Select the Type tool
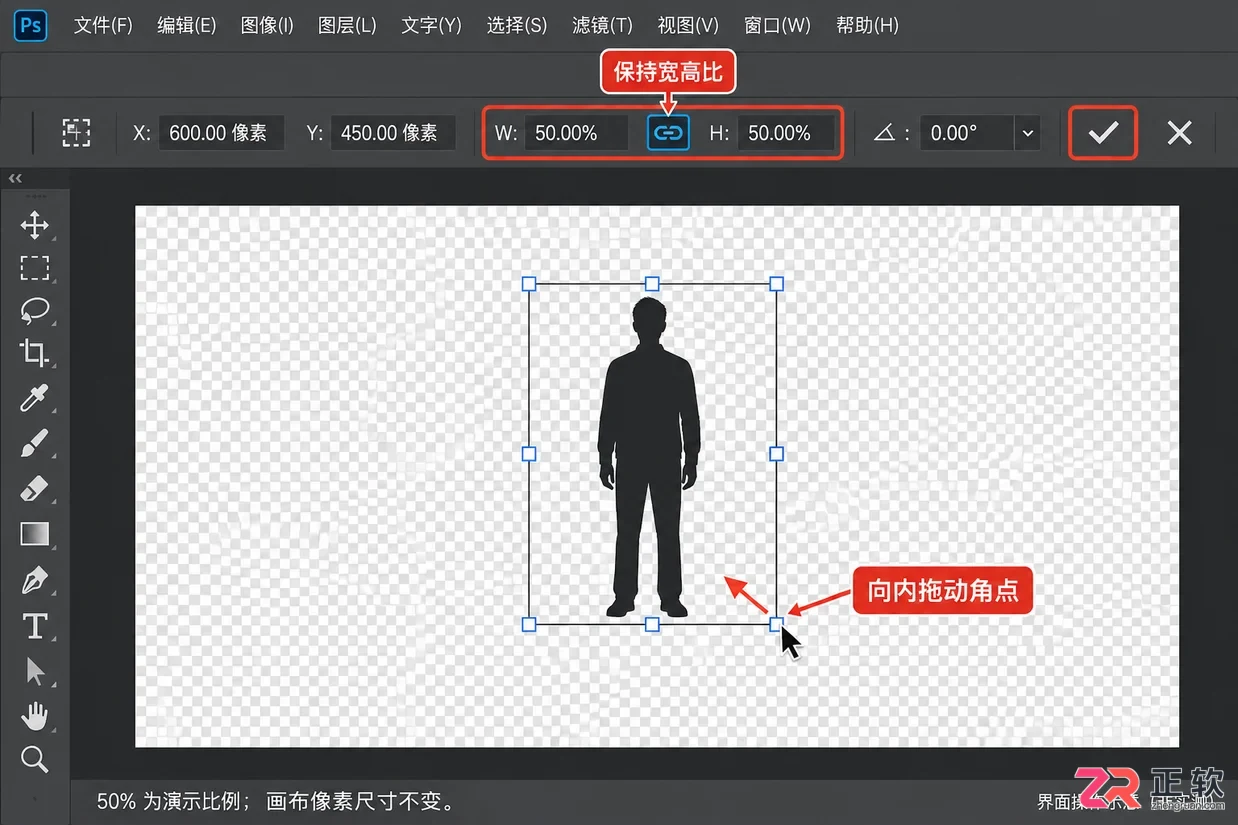 tap(35, 626)
